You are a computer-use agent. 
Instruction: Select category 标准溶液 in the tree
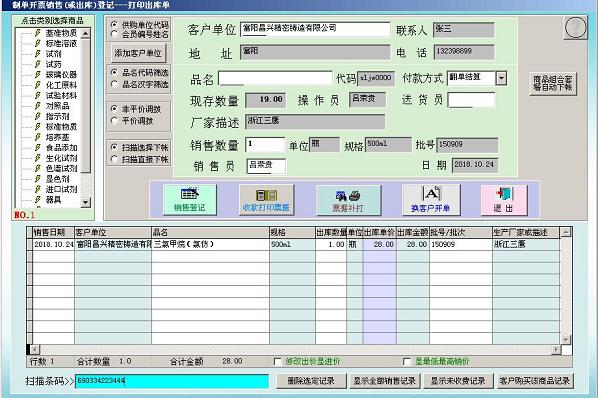pos(61,43)
